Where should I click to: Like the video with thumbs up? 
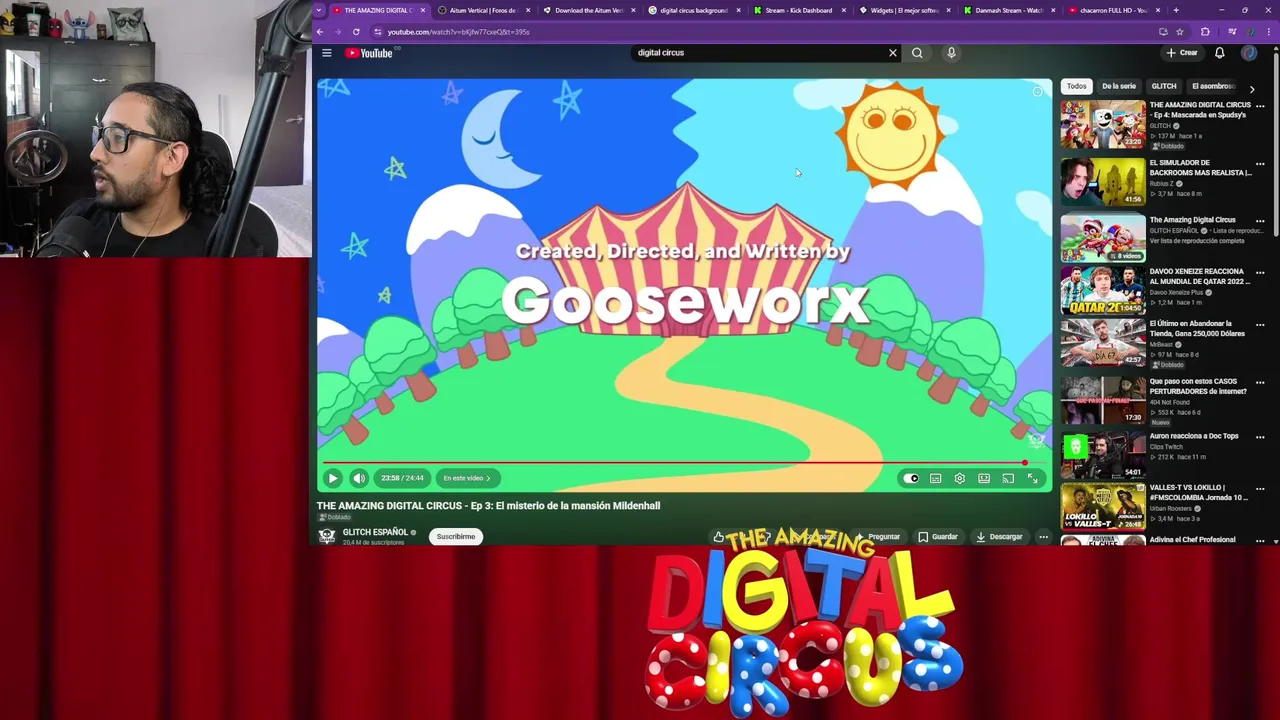click(x=719, y=537)
